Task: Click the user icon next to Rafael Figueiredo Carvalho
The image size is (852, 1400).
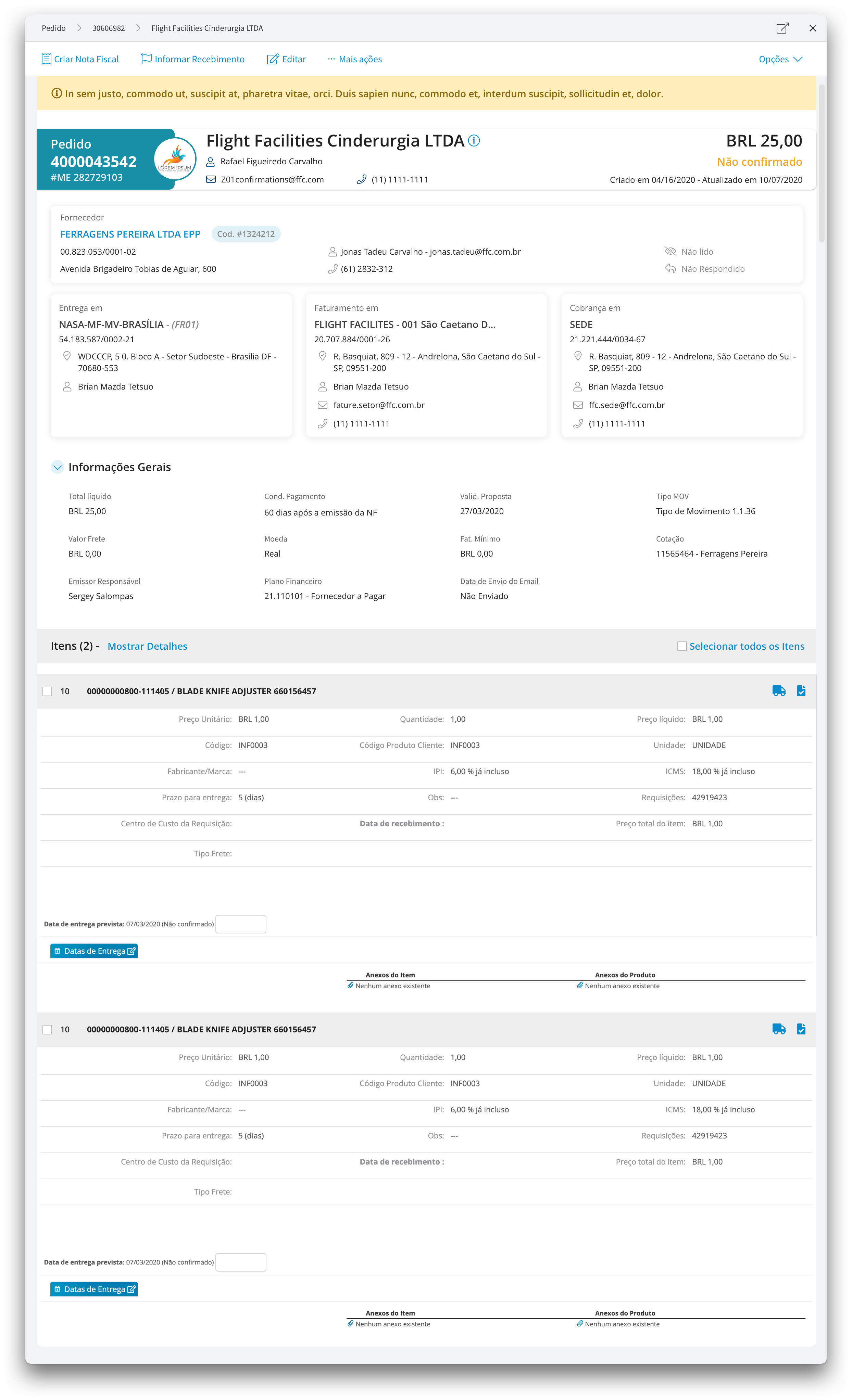Action: (x=210, y=162)
